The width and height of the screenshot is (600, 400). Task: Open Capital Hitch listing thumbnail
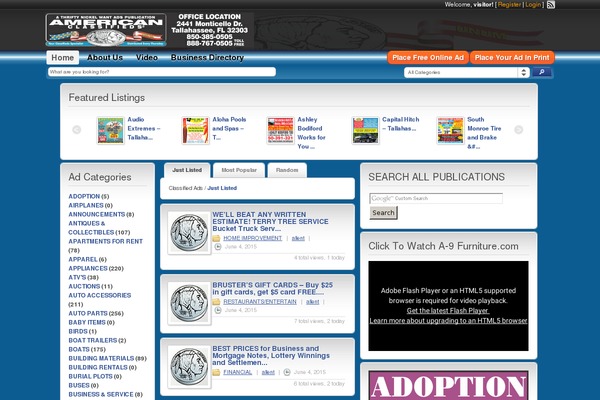coord(365,131)
